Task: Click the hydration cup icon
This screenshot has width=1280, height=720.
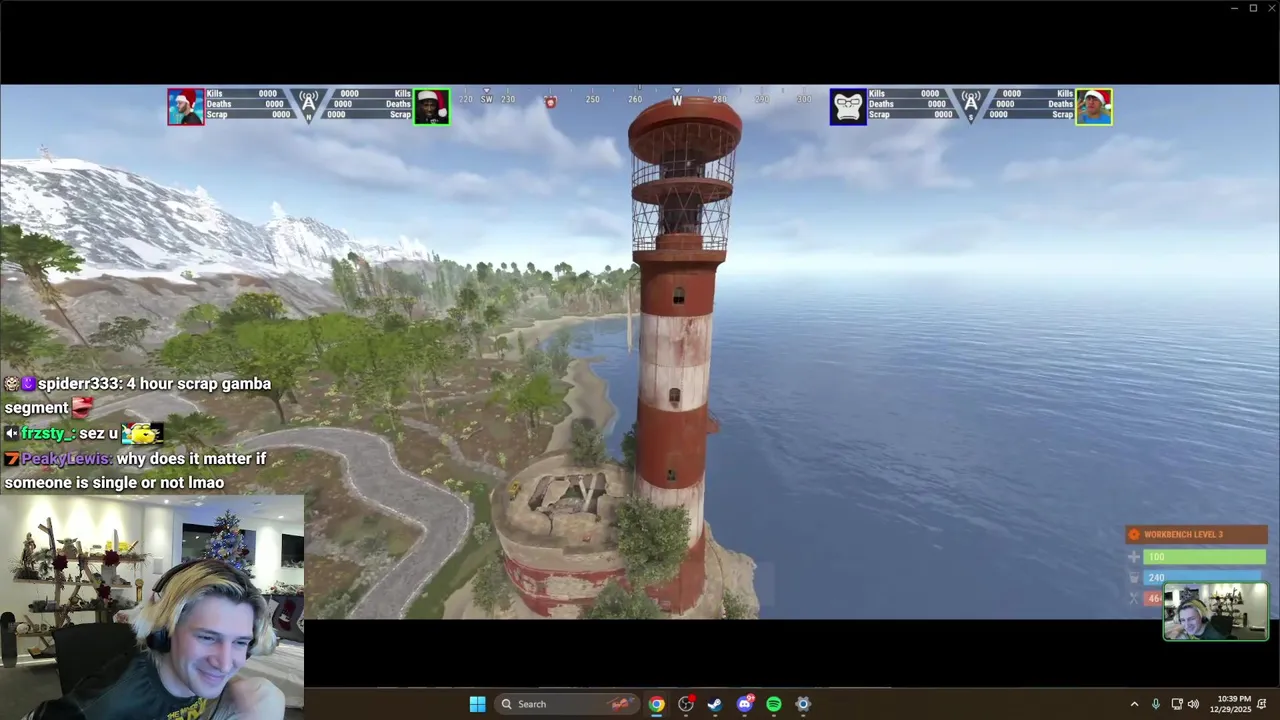Action: 1134,578
